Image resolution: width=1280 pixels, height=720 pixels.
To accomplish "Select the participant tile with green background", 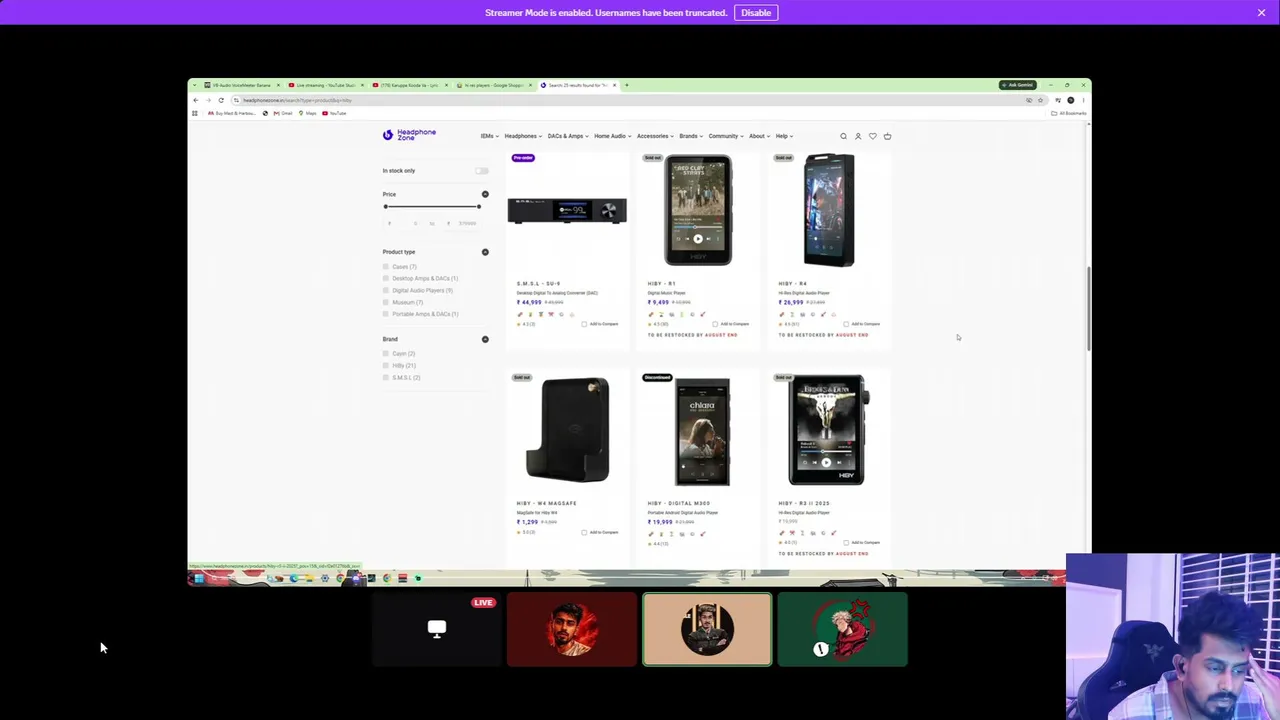I will point(842,629).
